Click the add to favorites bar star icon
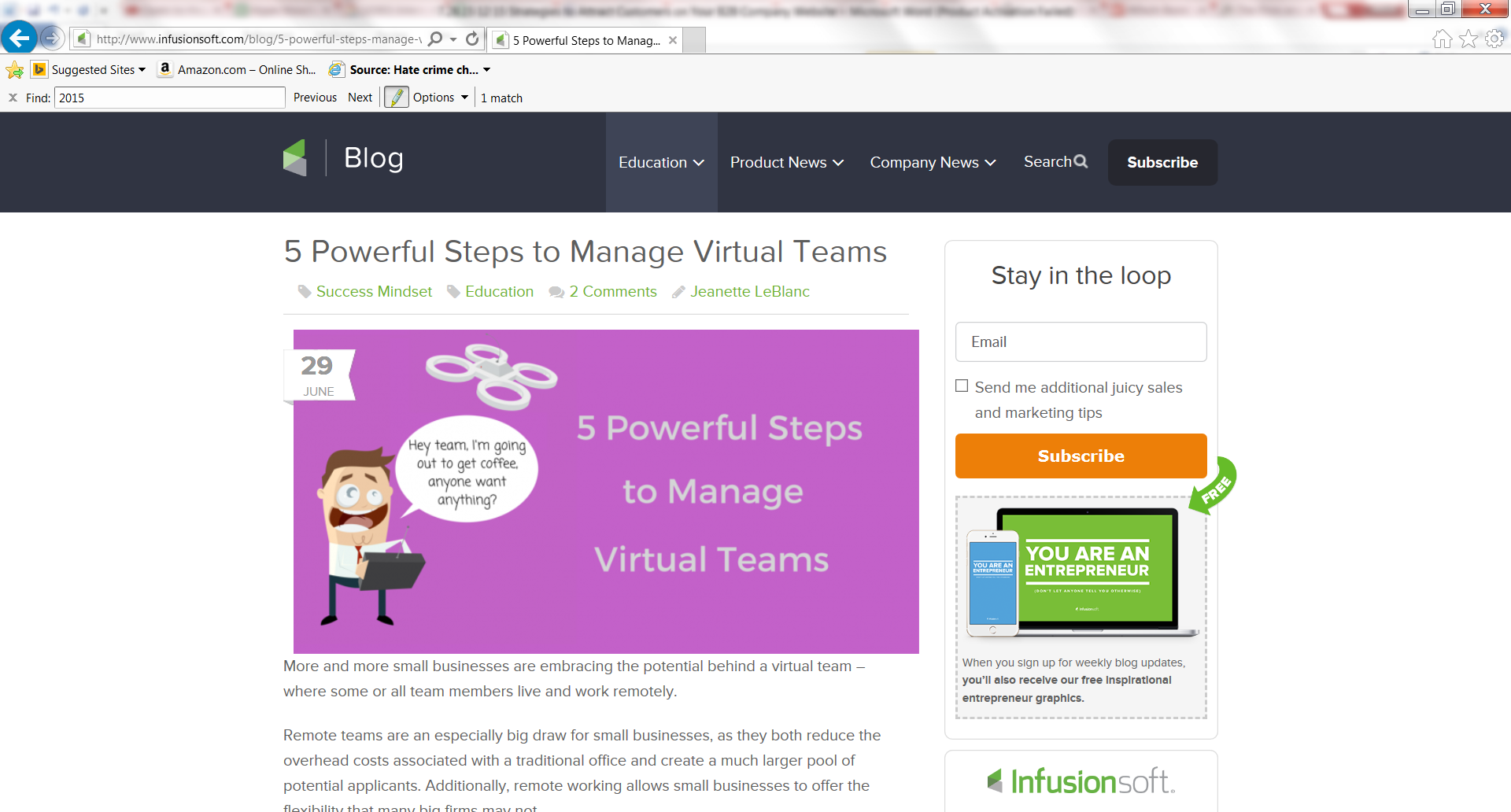Screen dimensions: 1511x812 pos(15,70)
